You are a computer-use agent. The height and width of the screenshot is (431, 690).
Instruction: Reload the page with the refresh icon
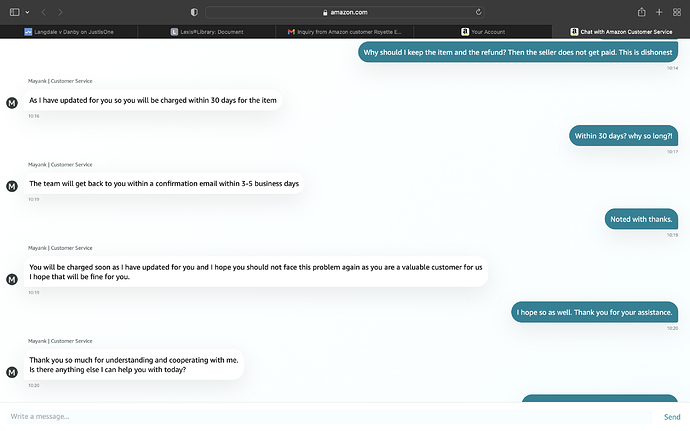tap(480, 12)
